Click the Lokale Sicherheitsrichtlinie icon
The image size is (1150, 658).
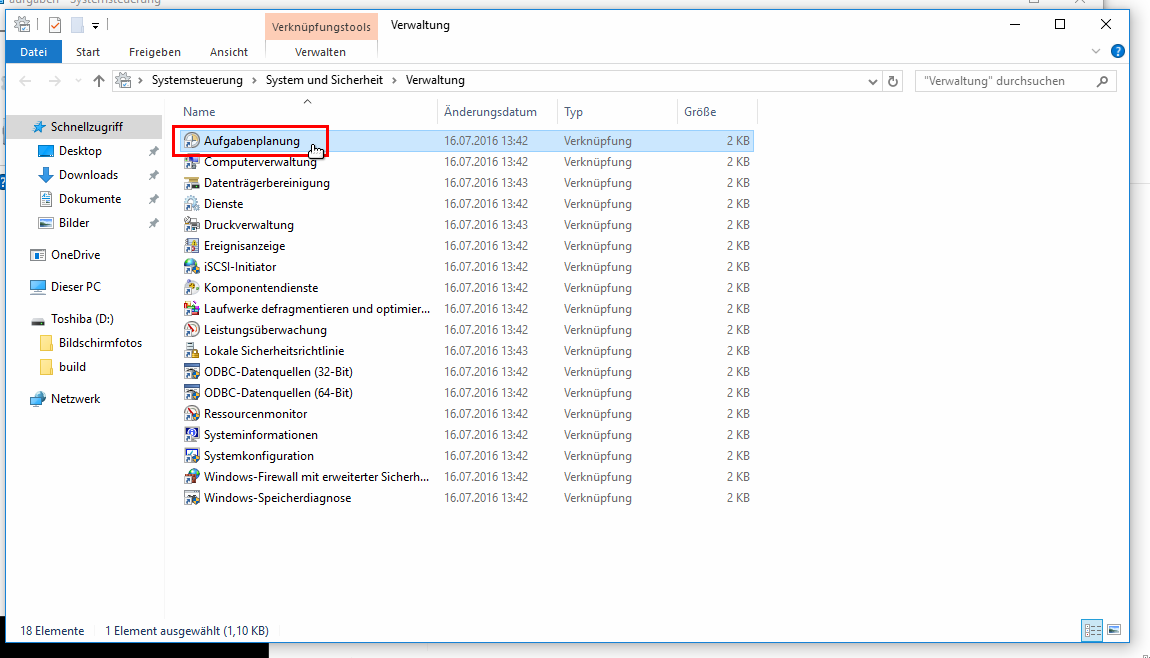tap(191, 351)
